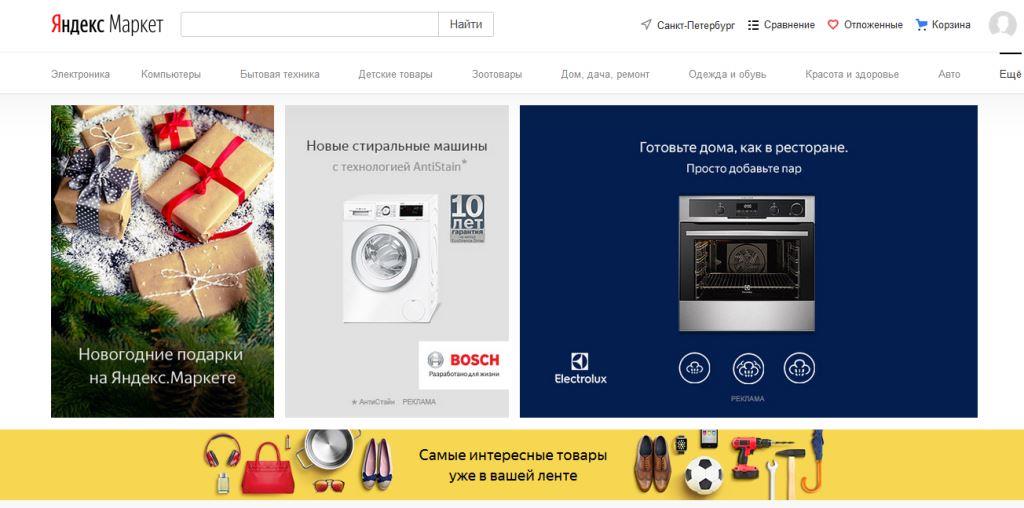This screenshot has width=1024, height=508.
Task: Open the user profile avatar
Action: [1002, 25]
